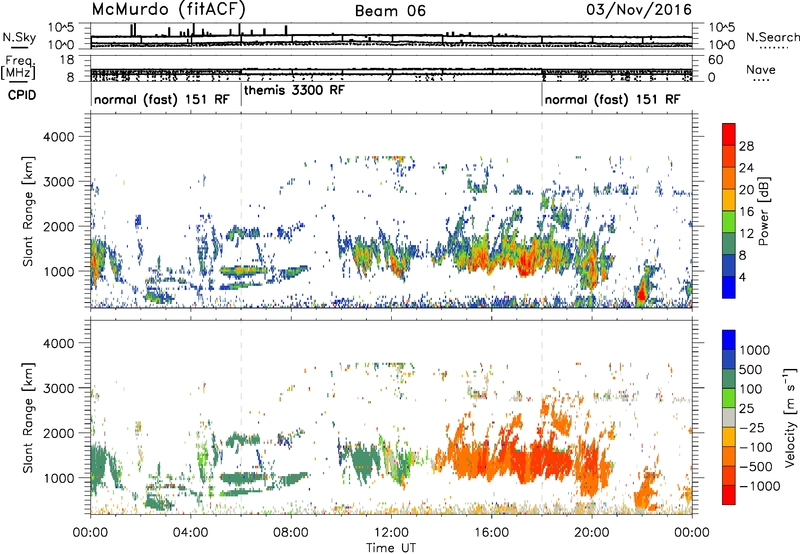Click the blue top of the Velocity colorbar
The image size is (800, 554).
(x=729, y=340)
